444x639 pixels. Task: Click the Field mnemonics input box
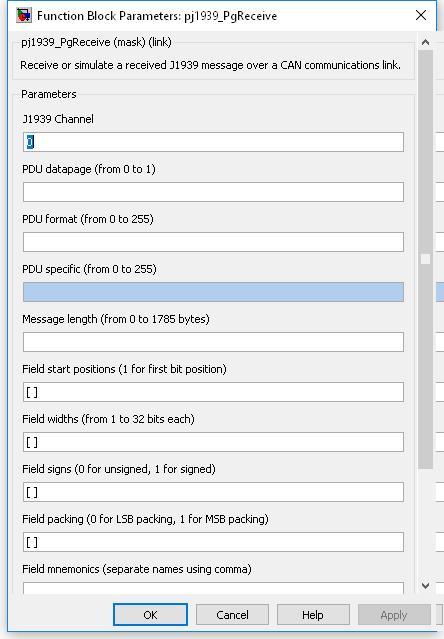[x=213, y=588]
